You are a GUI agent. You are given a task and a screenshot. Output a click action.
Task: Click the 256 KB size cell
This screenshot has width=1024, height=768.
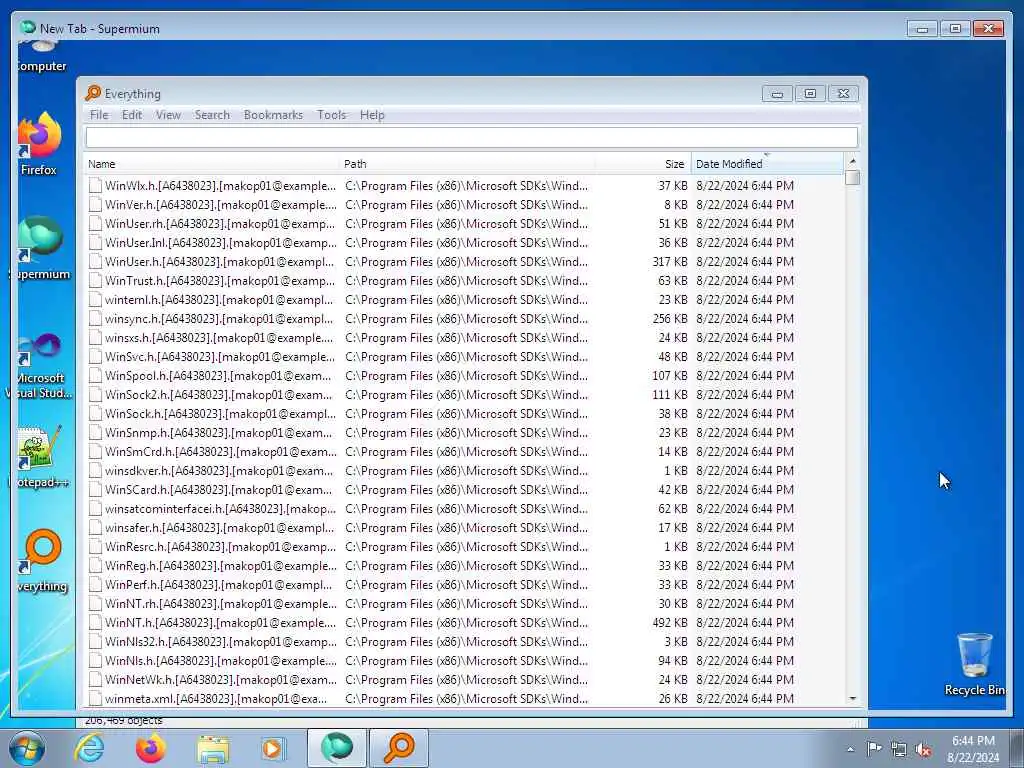[669, 319]
